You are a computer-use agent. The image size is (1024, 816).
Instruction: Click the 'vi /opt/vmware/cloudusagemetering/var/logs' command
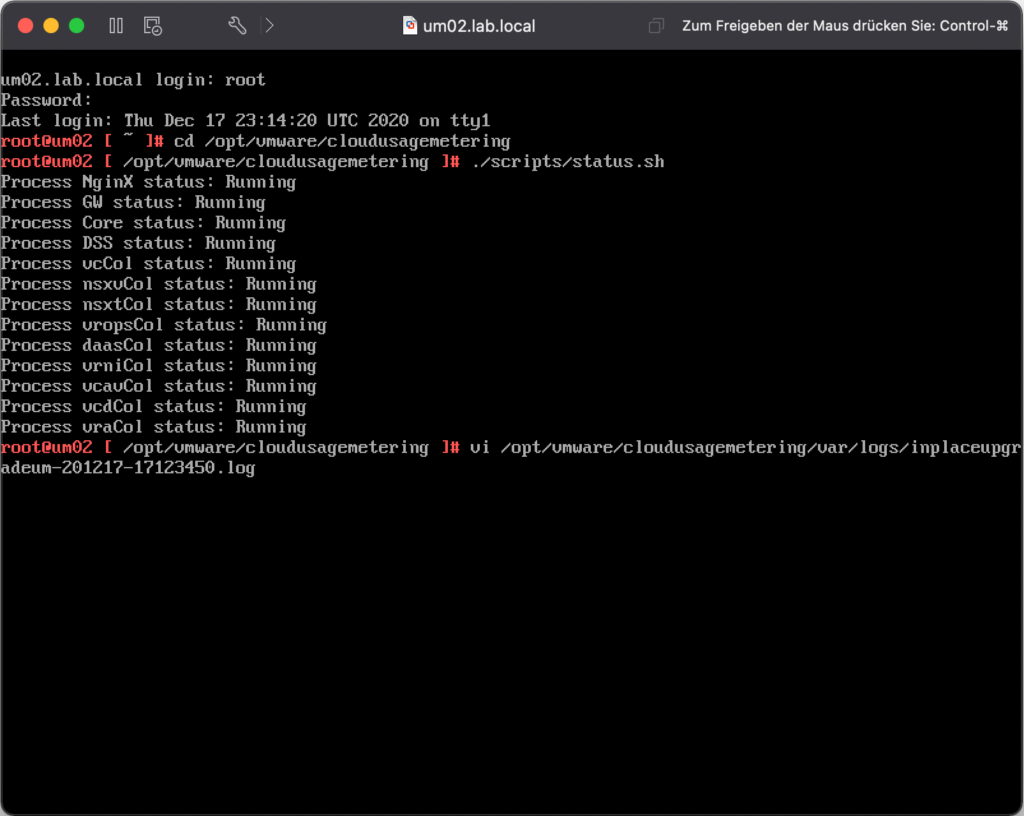coord(745,447)
